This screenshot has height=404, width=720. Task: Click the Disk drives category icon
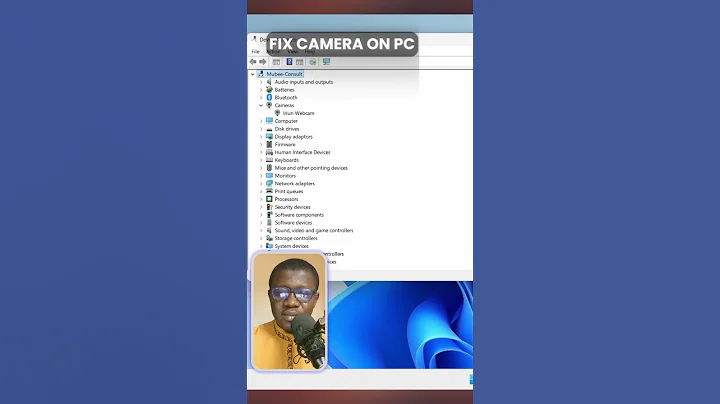pos(269,129)
